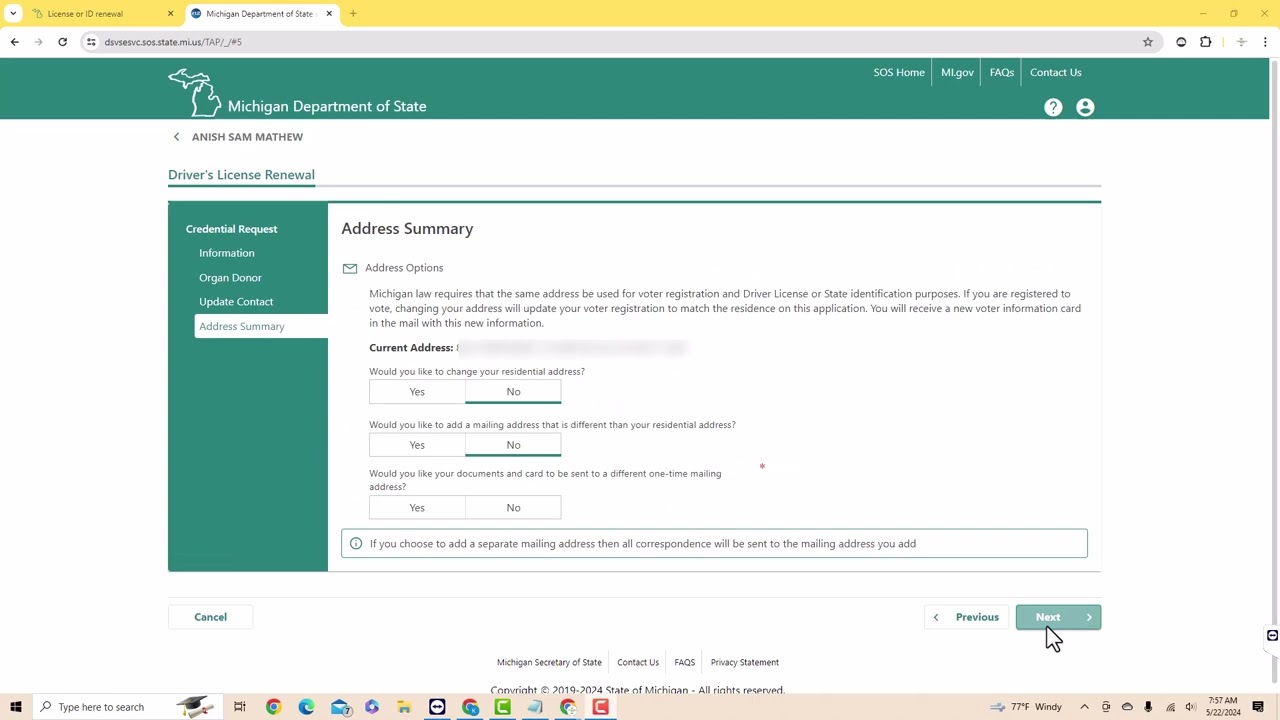The width and height of the screenshot is (1280, 720).
Task: Open the footer Contact Us link
Action: point(638,662)
